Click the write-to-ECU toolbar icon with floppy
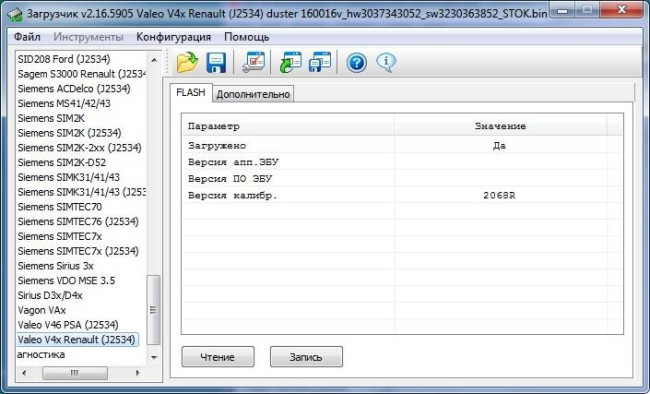 [x=320, y=62]
